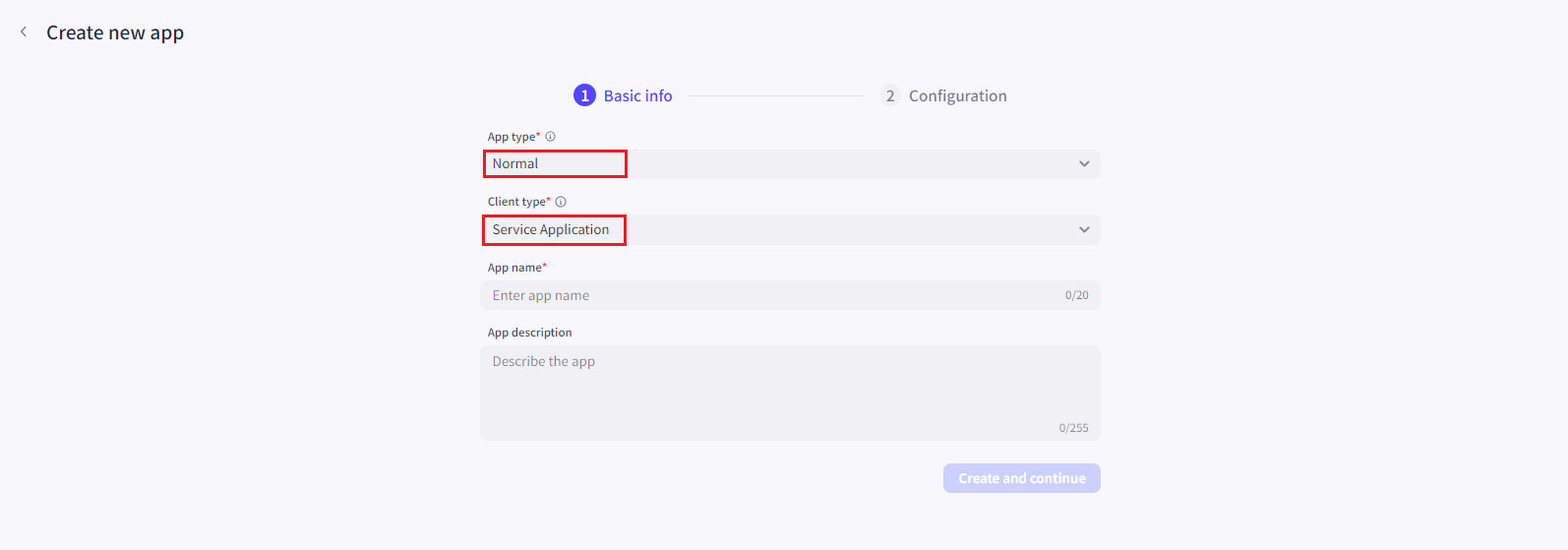Focus the Describe the app text area
1568x550 pixels.
790,393
